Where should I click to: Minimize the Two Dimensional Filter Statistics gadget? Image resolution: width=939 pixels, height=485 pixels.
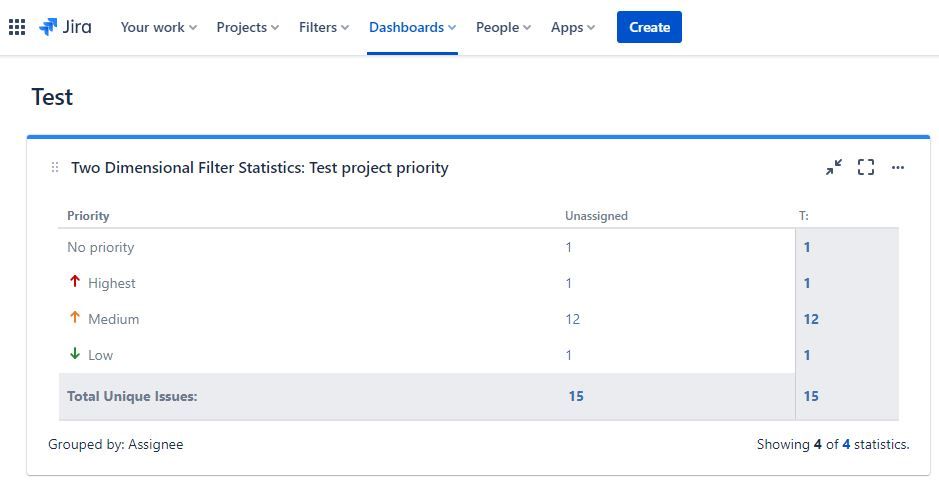click(833, 167)
